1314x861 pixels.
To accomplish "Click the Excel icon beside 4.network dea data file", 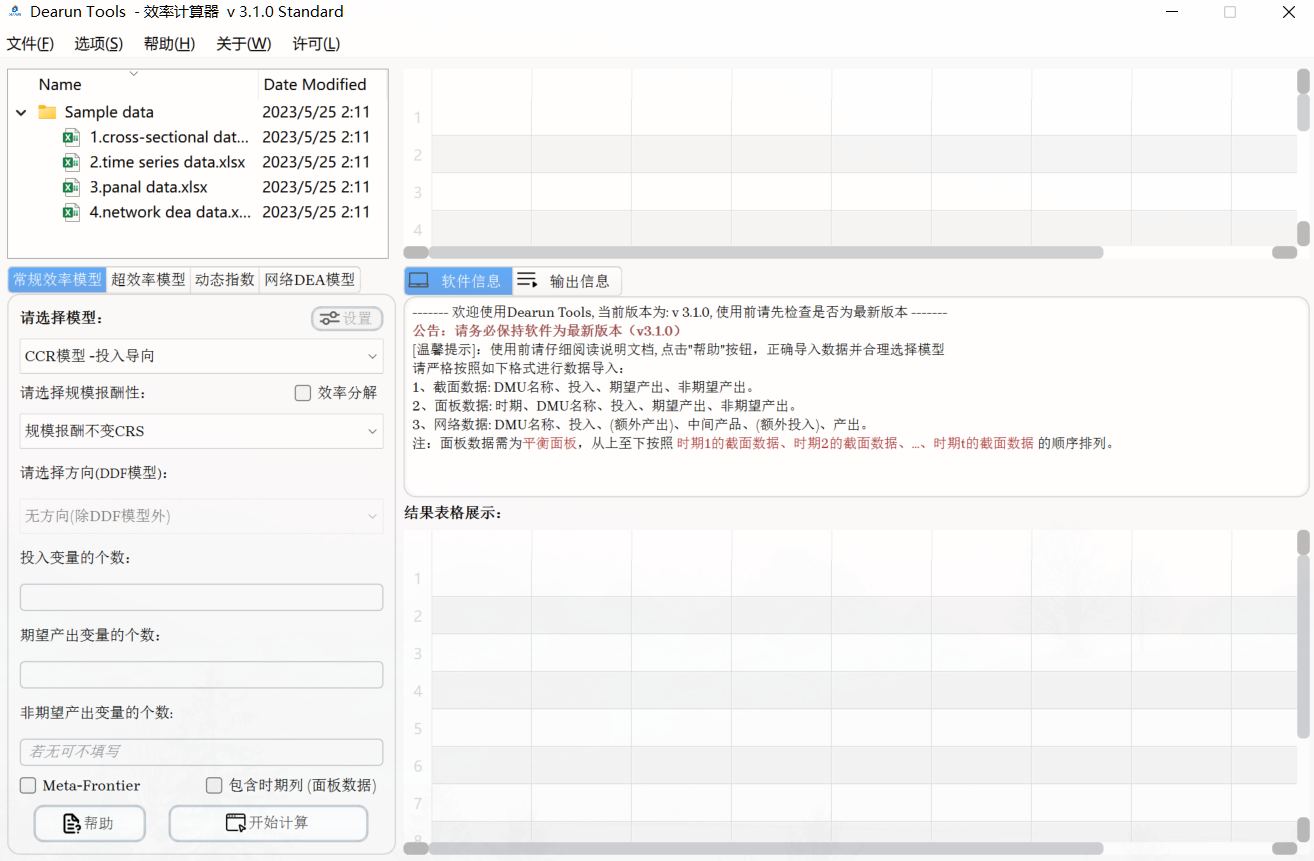I will 71,211.
